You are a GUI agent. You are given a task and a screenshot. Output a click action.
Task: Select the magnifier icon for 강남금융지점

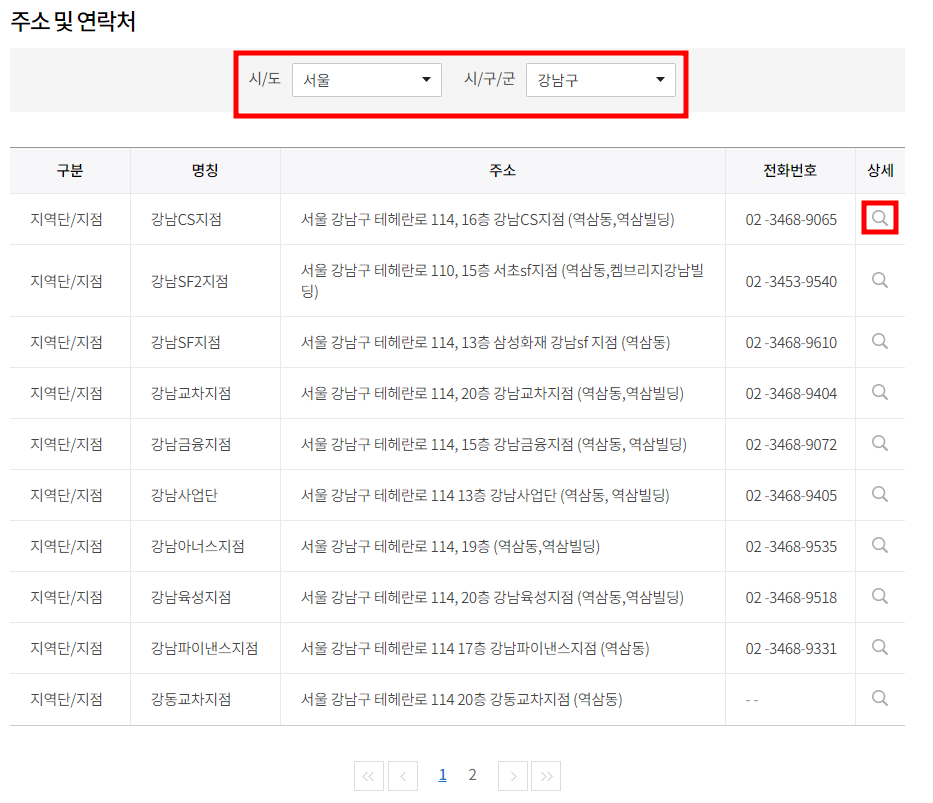click(x=879, y=443)
